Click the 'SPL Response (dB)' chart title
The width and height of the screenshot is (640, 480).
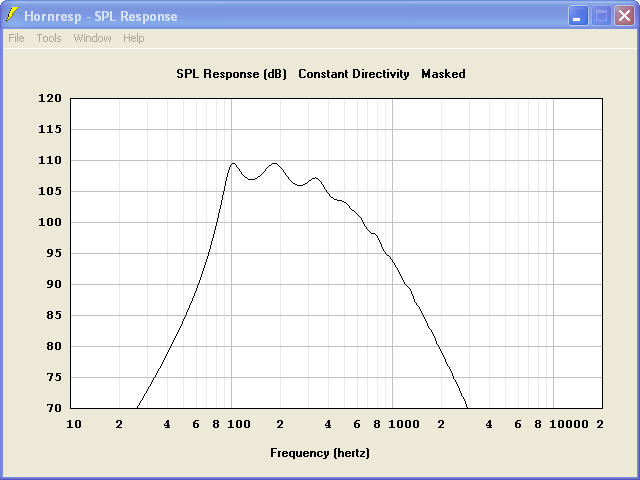click(x=231, y=74)
